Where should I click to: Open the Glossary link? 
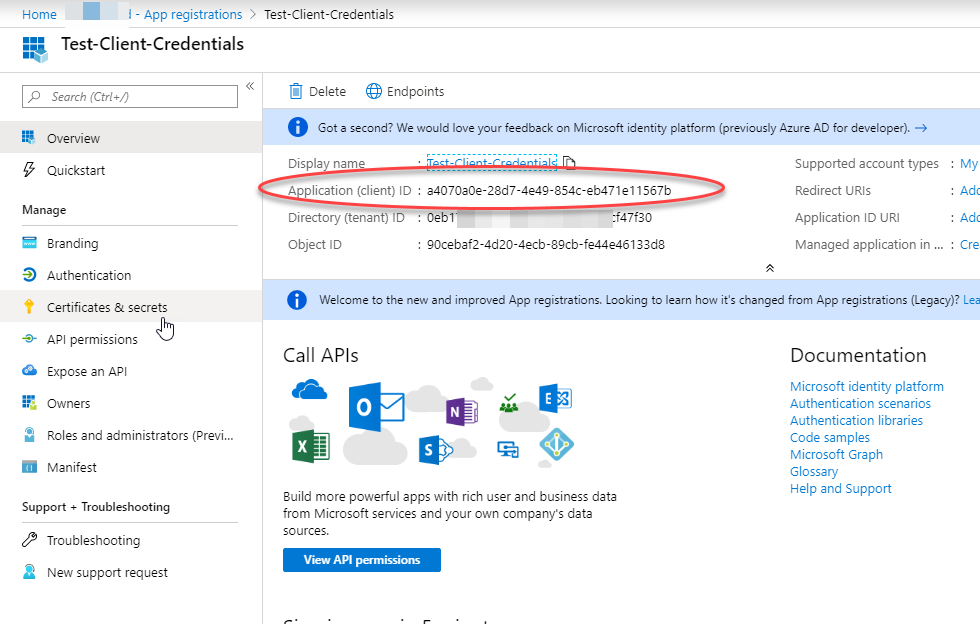[814, 471]
